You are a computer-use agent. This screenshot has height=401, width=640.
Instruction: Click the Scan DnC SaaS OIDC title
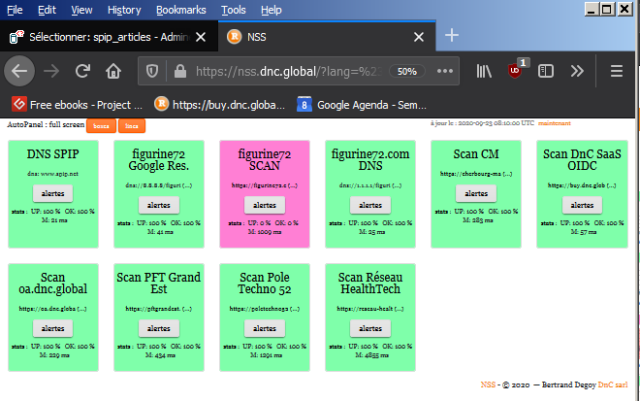pos(582,160)
